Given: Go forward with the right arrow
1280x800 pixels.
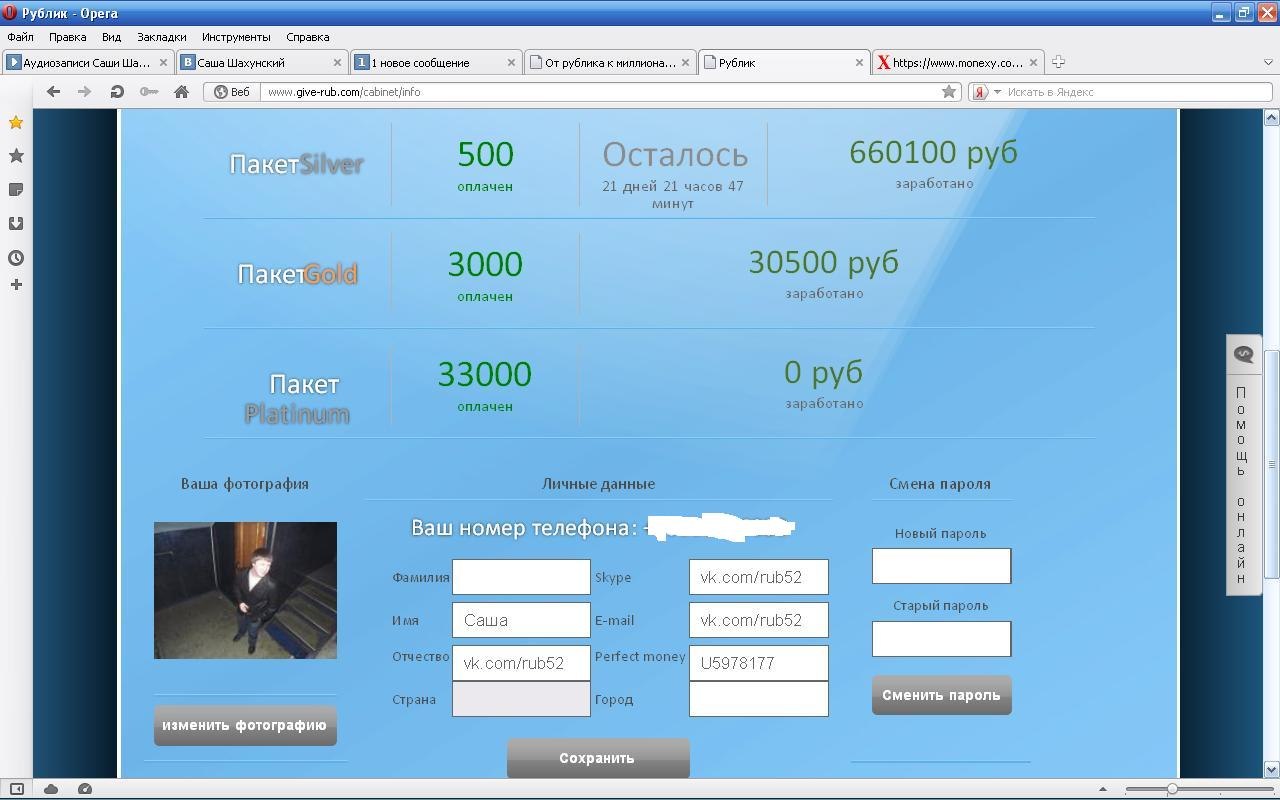Looking at the screenshot, I should [85, 91].
